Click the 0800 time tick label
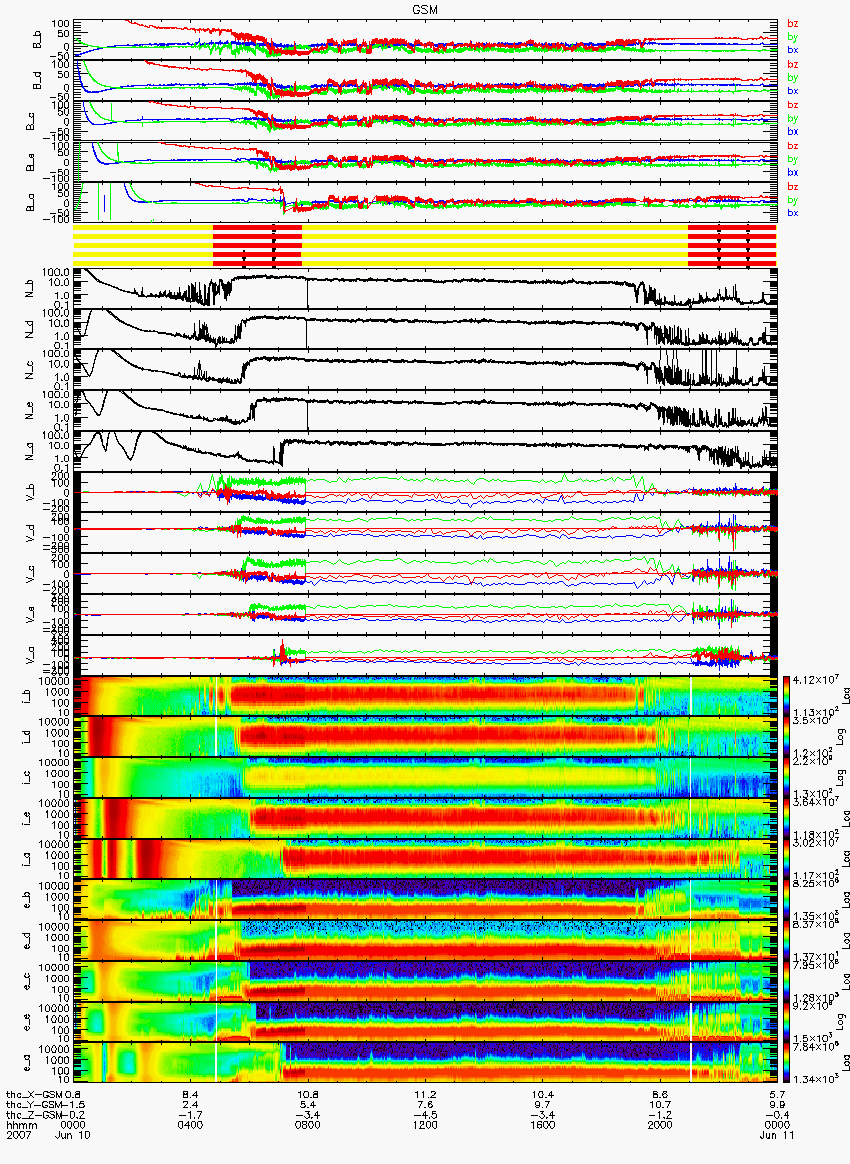Viewport: 850px width, 1164px height. pos(307,1125)
